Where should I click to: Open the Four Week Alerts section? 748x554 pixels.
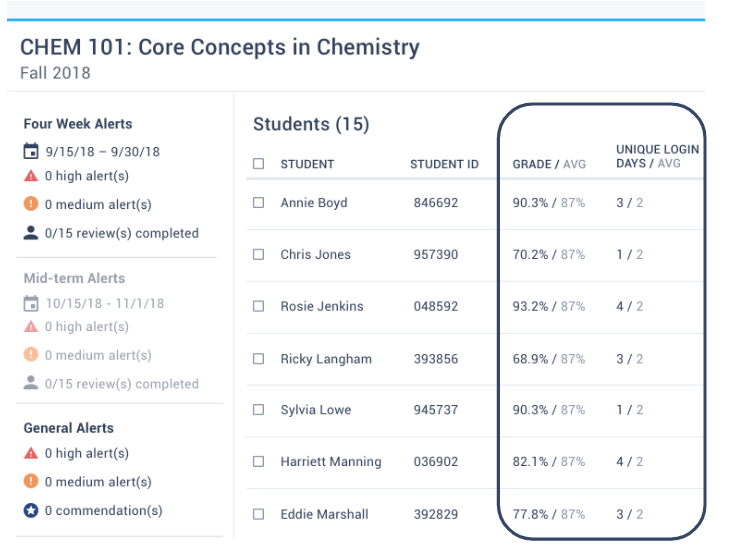pyautogui.click(x=78, y=124)
